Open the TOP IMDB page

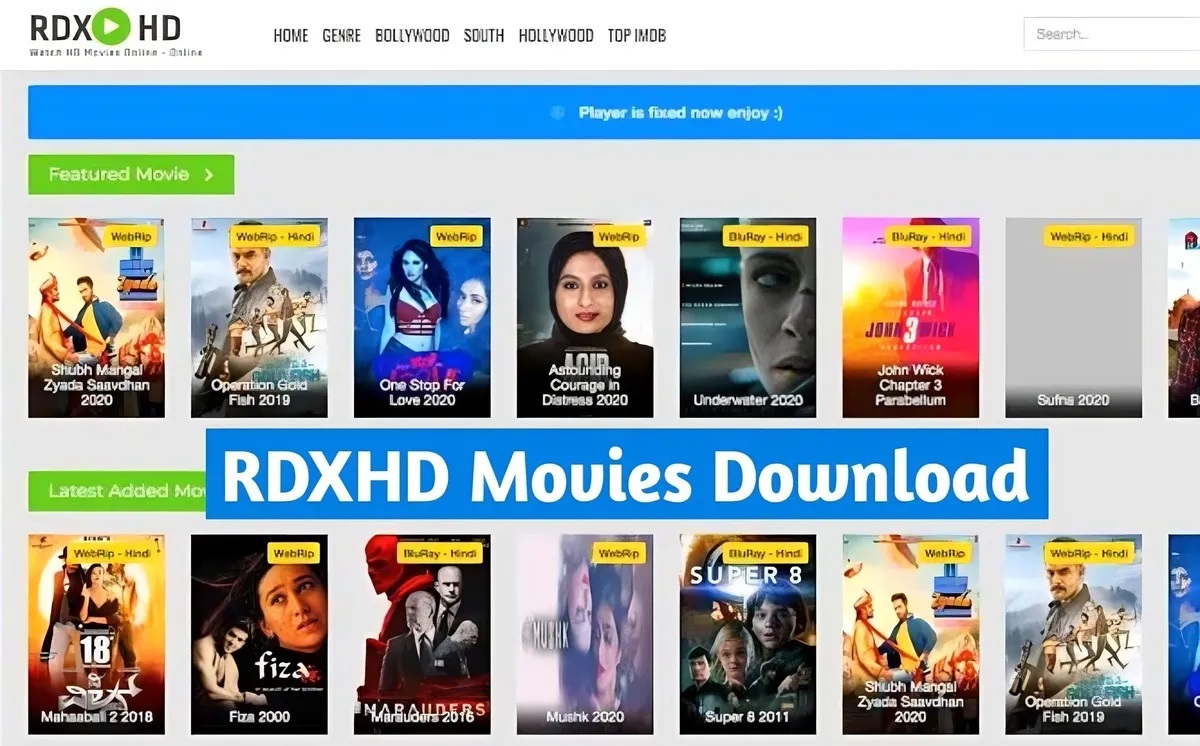(637, 36)
